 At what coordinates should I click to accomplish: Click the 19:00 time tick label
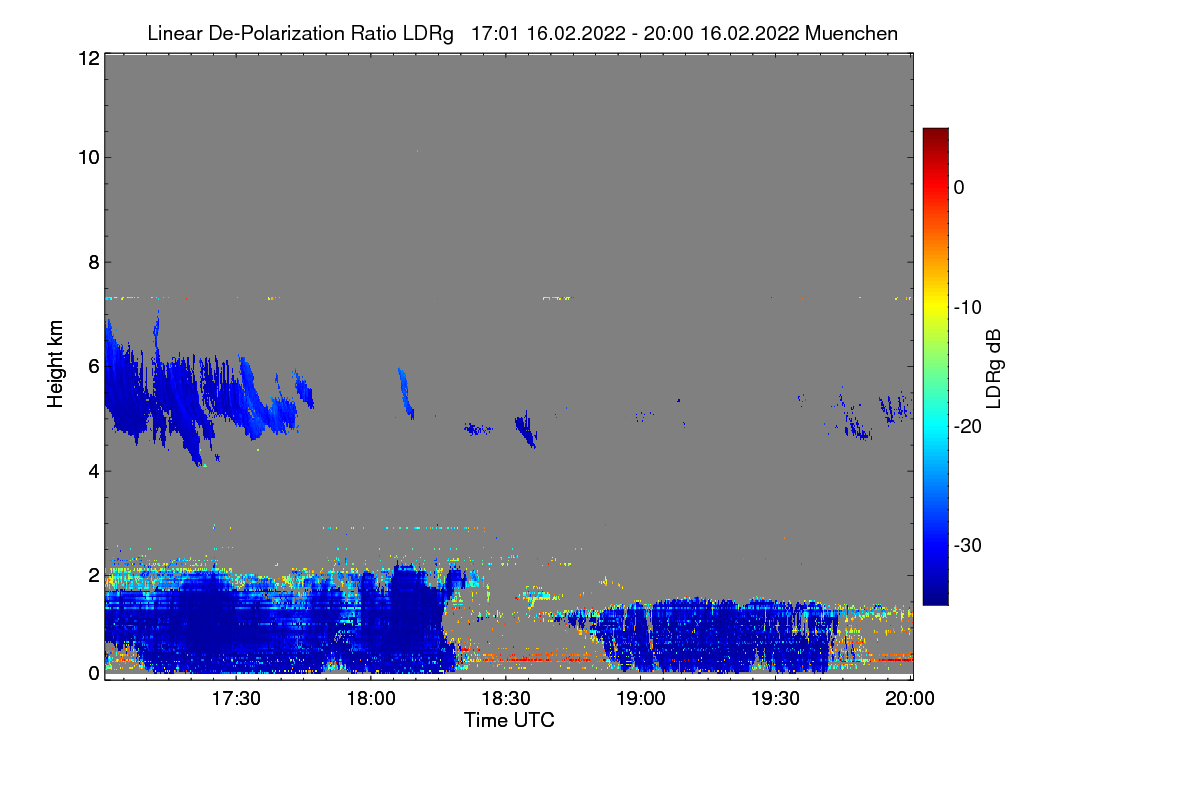pos(642,699)
